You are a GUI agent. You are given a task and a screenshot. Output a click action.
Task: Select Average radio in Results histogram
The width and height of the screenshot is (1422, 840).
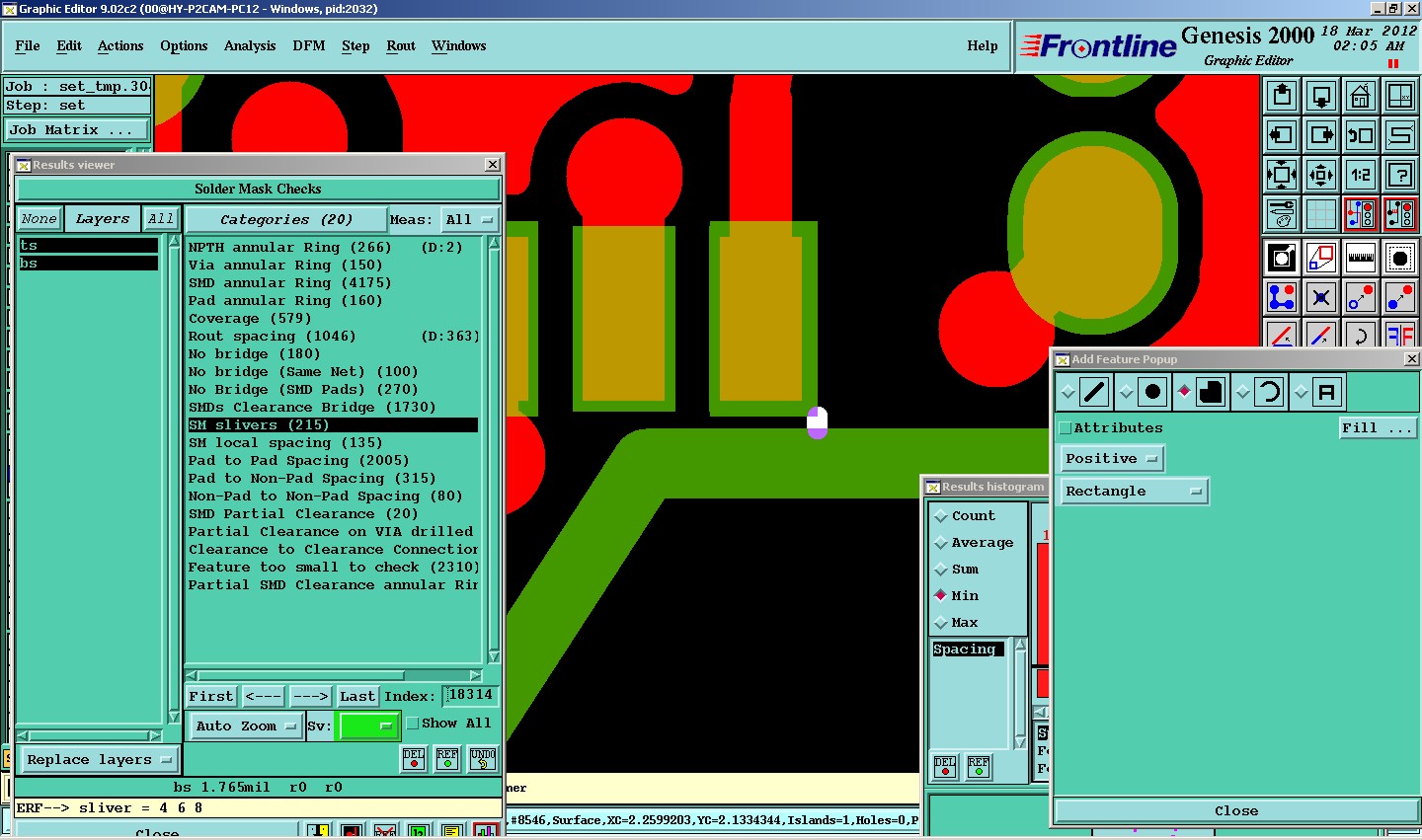pos(941,543)
